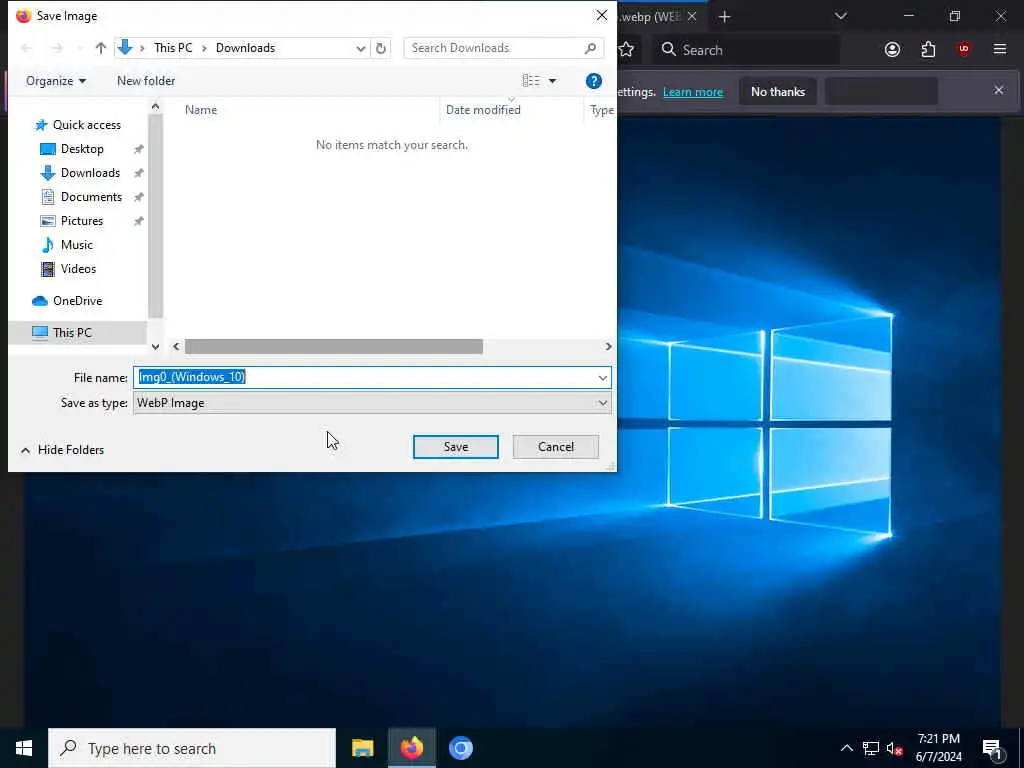This screenshot has width=1024, height=768.
Task: Open the Firefox list all tabs chevron
Action: point(840,16)
